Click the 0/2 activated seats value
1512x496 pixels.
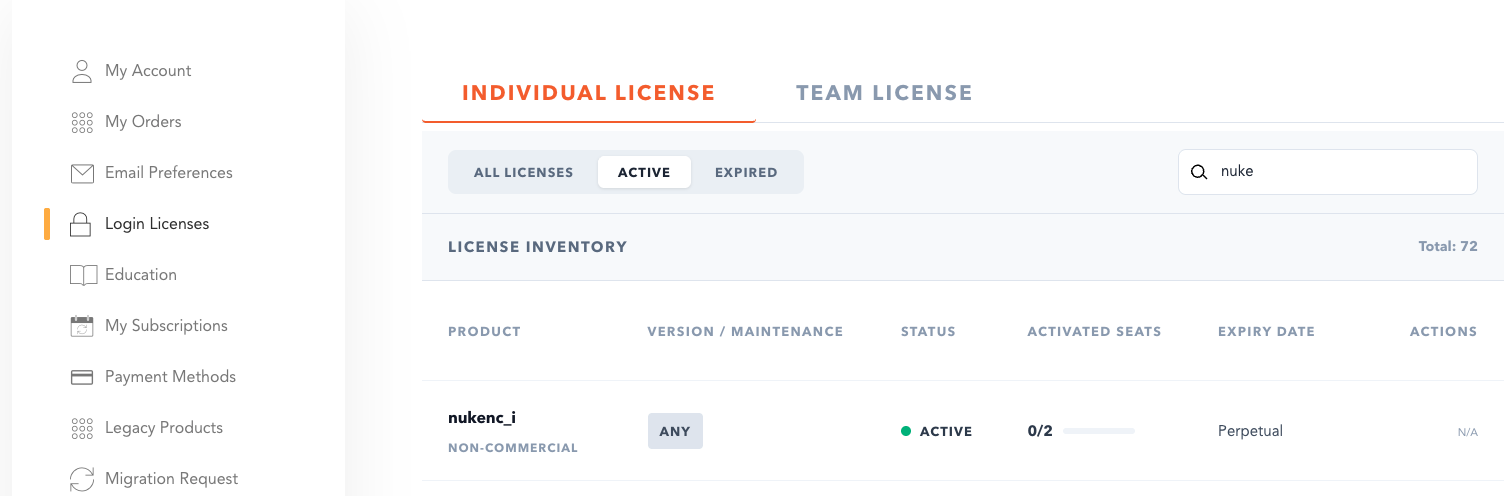(1040, 431)
